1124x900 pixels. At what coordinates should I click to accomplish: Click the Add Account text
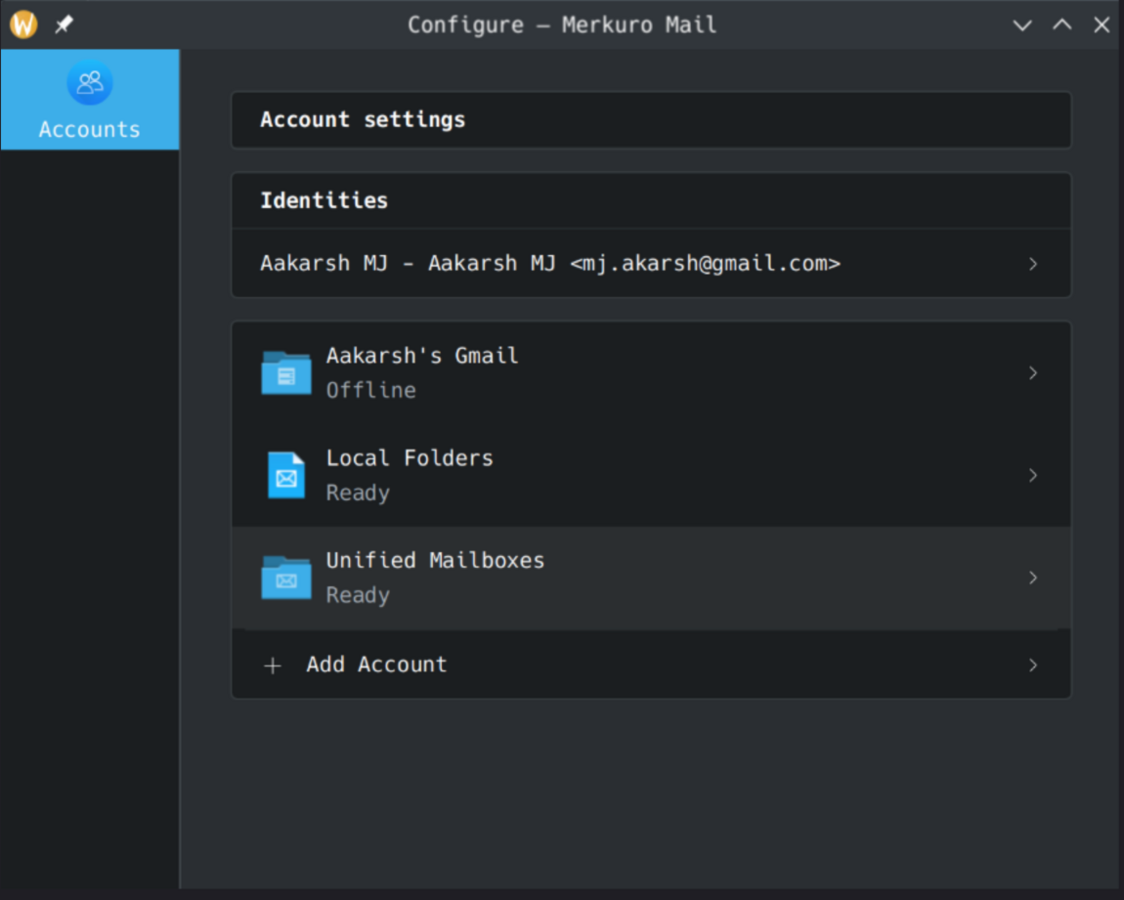click(376, 665)
